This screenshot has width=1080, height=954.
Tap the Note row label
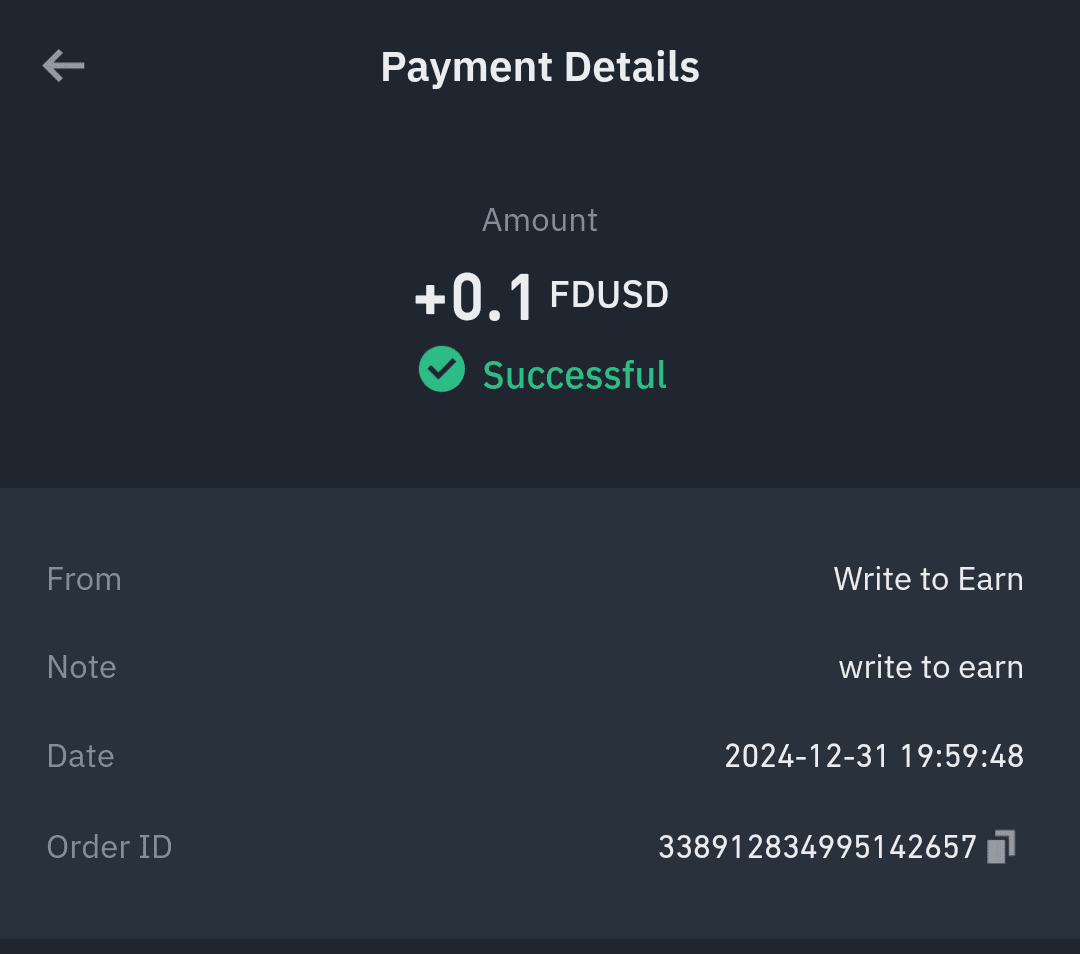coord(81,667)
